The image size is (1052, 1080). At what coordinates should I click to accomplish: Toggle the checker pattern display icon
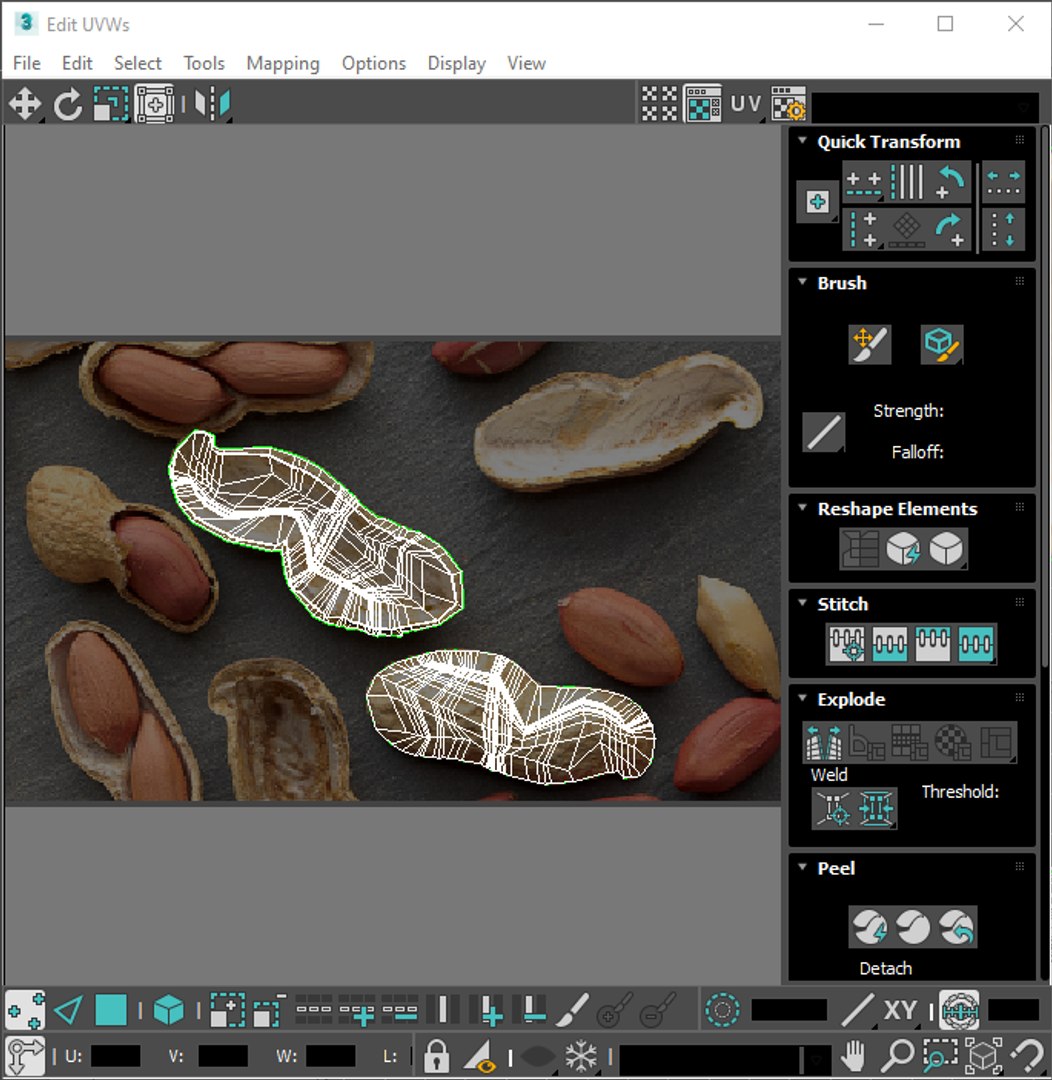click(660, 104)
